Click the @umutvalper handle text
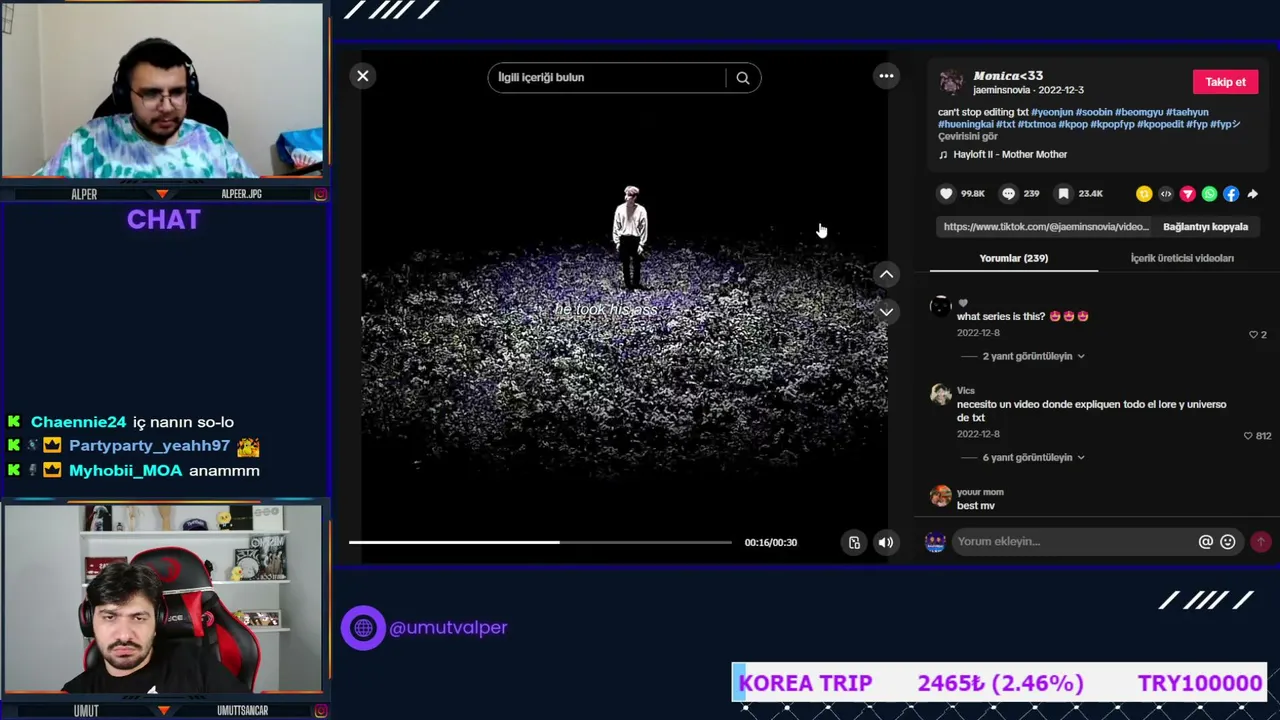The width and height of the screenshot is (1280, 720). click(x=448, y=628)
